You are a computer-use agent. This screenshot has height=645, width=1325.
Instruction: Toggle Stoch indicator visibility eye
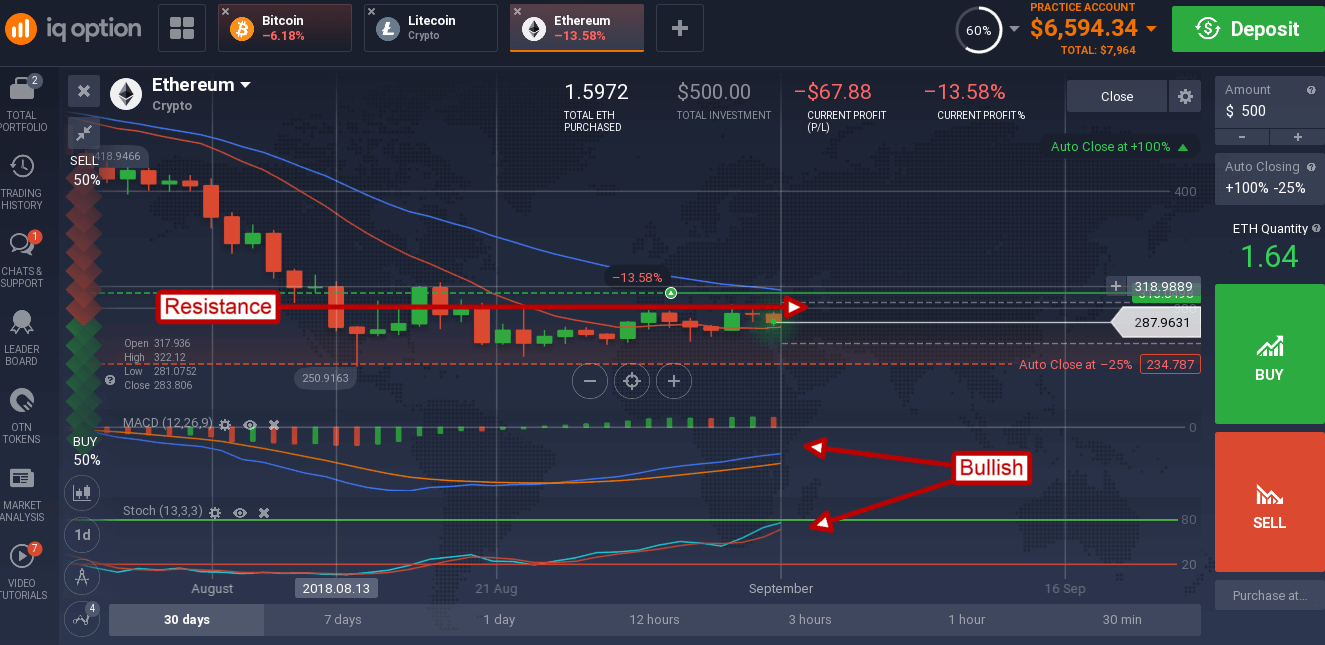[x=240, y=512]
